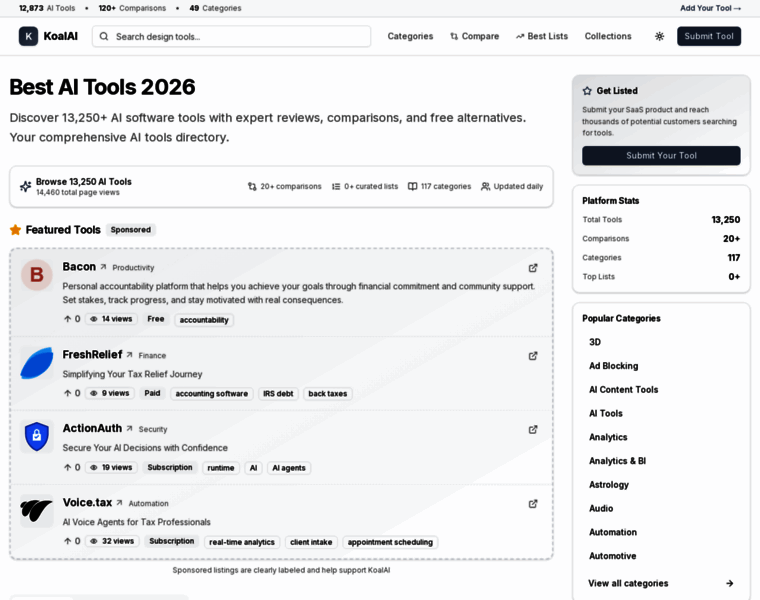Click the ActionAuth shield logo

pos(37,436)
